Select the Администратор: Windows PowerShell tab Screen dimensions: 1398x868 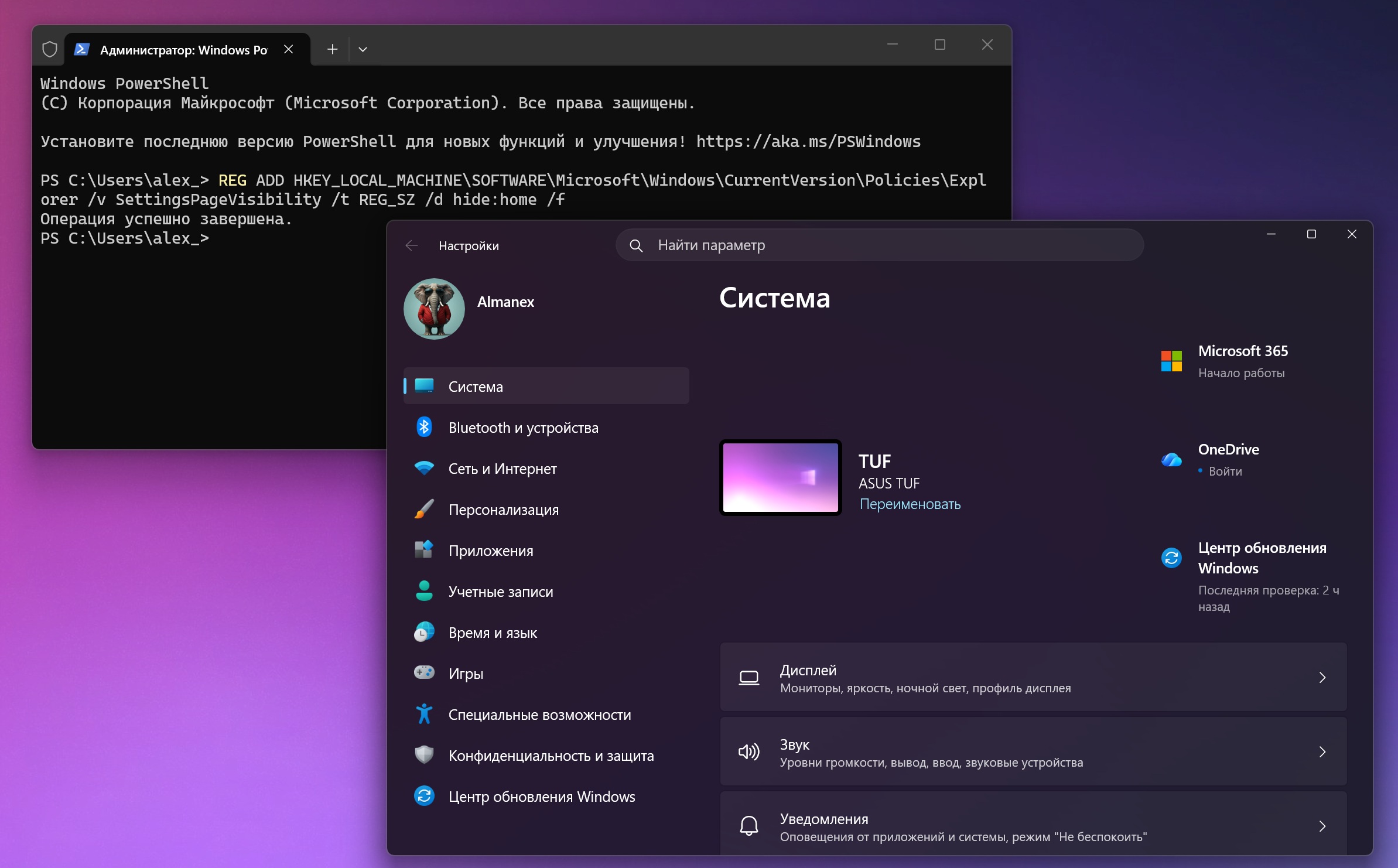tap(187, 49)
